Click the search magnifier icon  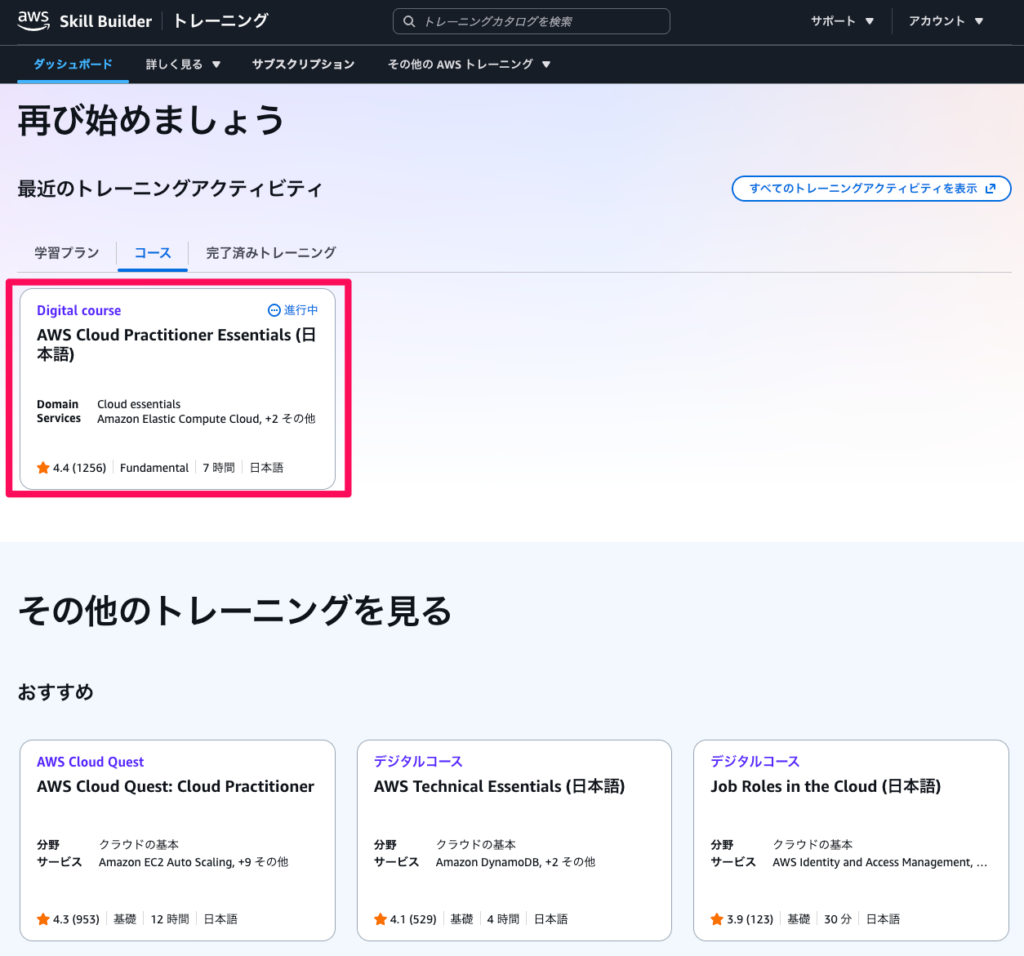[x=409, y=21]
